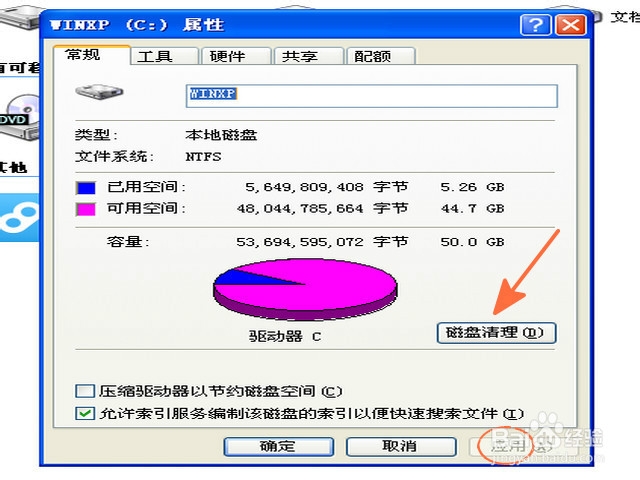Click the 驱动器 C label
The image size is (640, 480).
pos(285,337)
